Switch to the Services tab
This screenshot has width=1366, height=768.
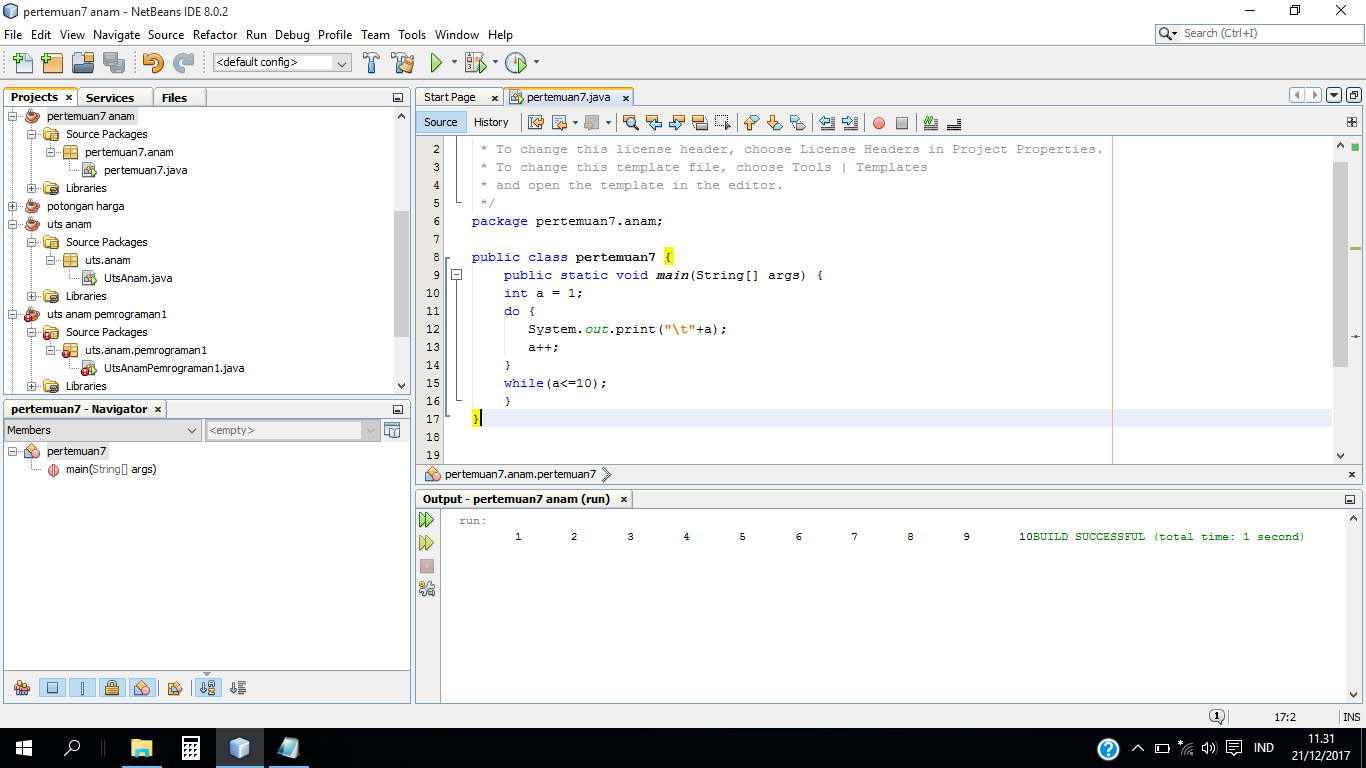tap(110, 97)
